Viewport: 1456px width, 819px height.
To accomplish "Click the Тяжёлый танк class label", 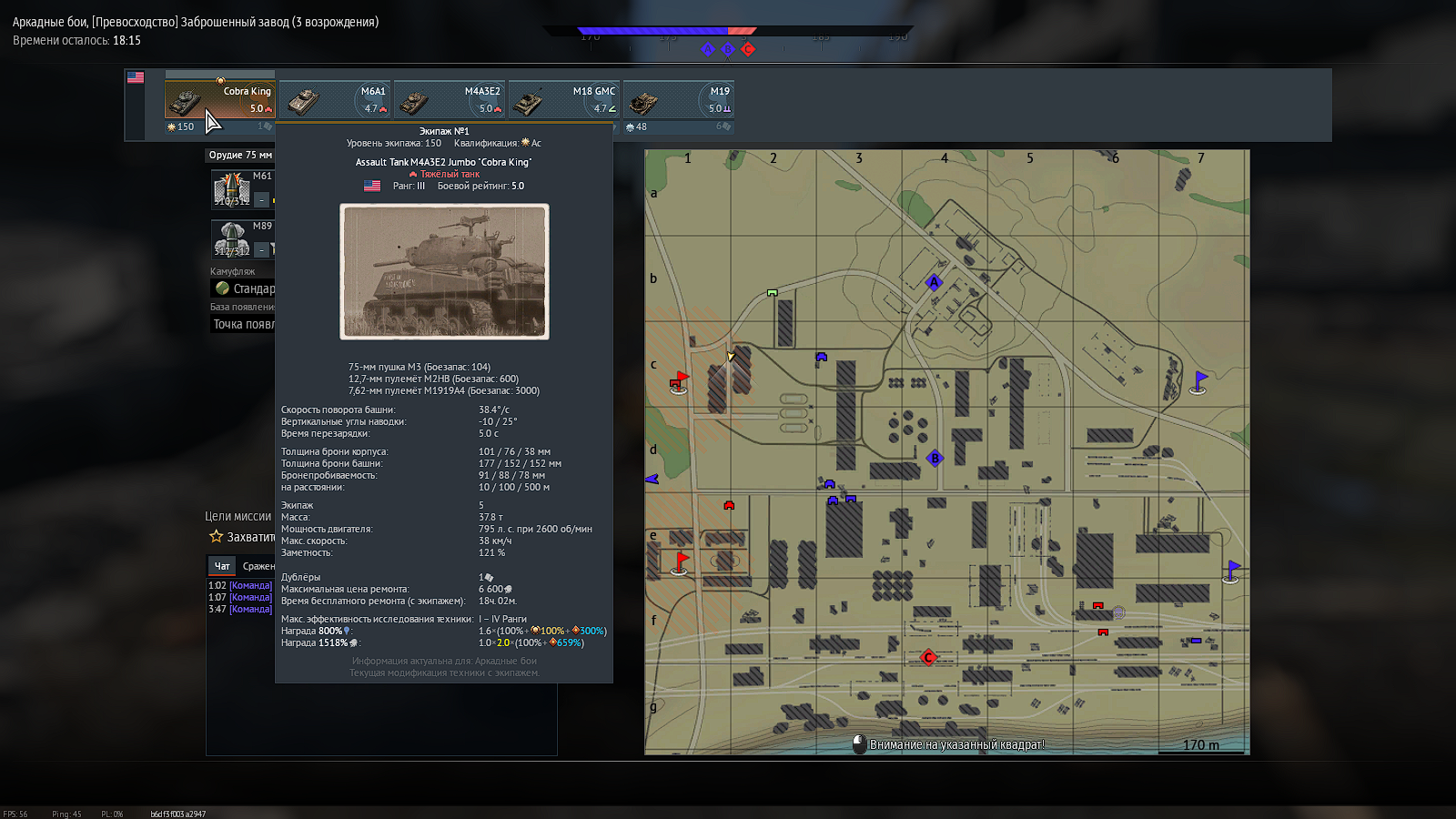I will click(x=450, y=174).
